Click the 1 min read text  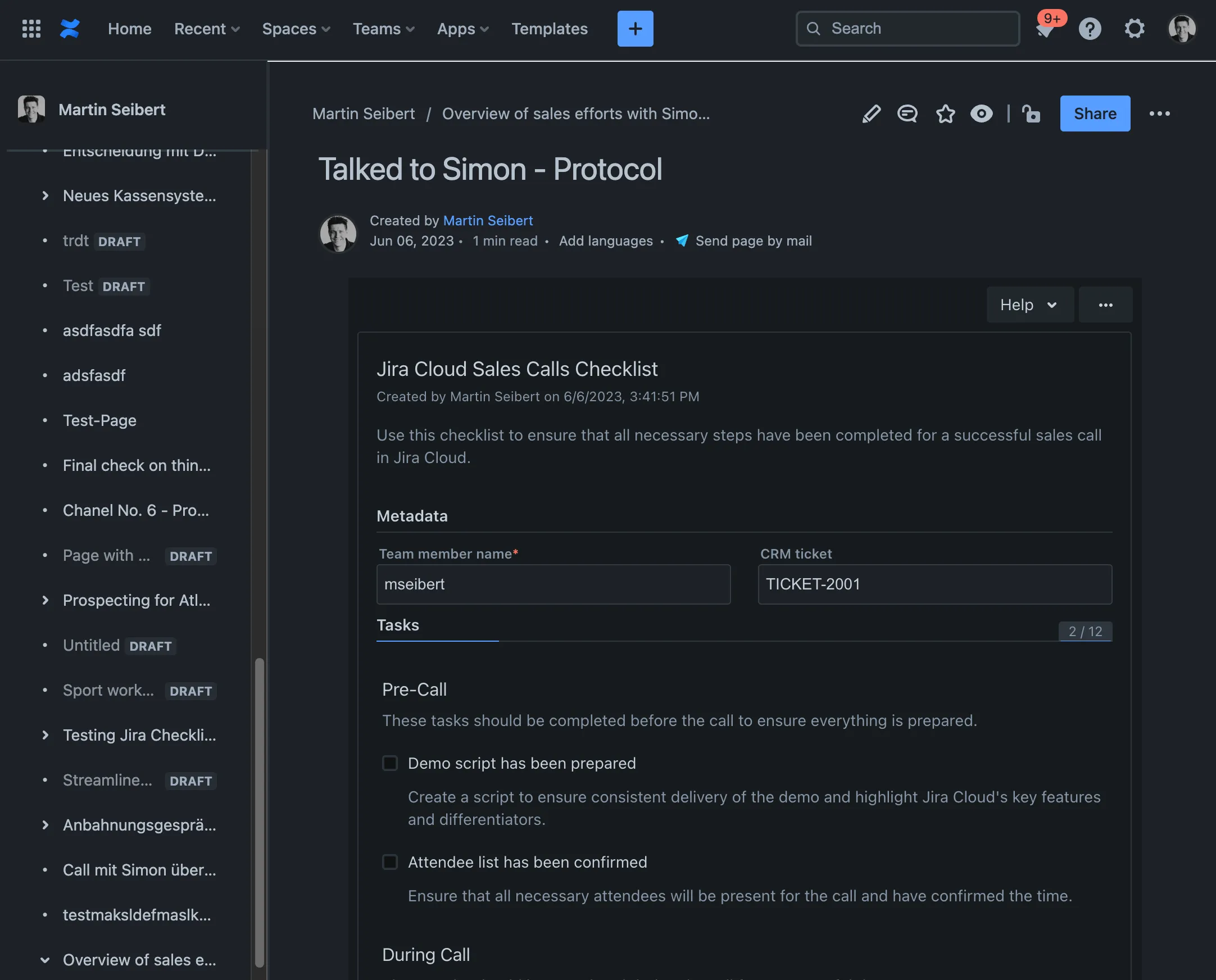pos(505,241)
